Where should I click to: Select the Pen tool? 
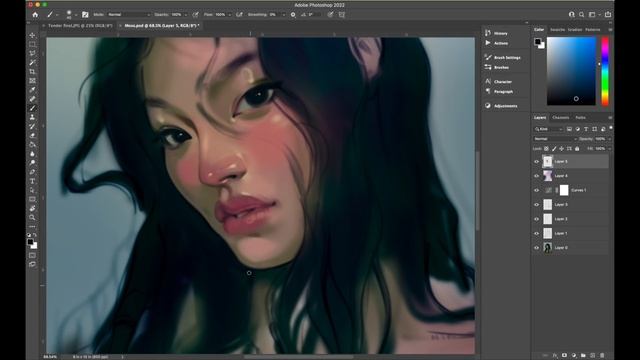[32, 172]
